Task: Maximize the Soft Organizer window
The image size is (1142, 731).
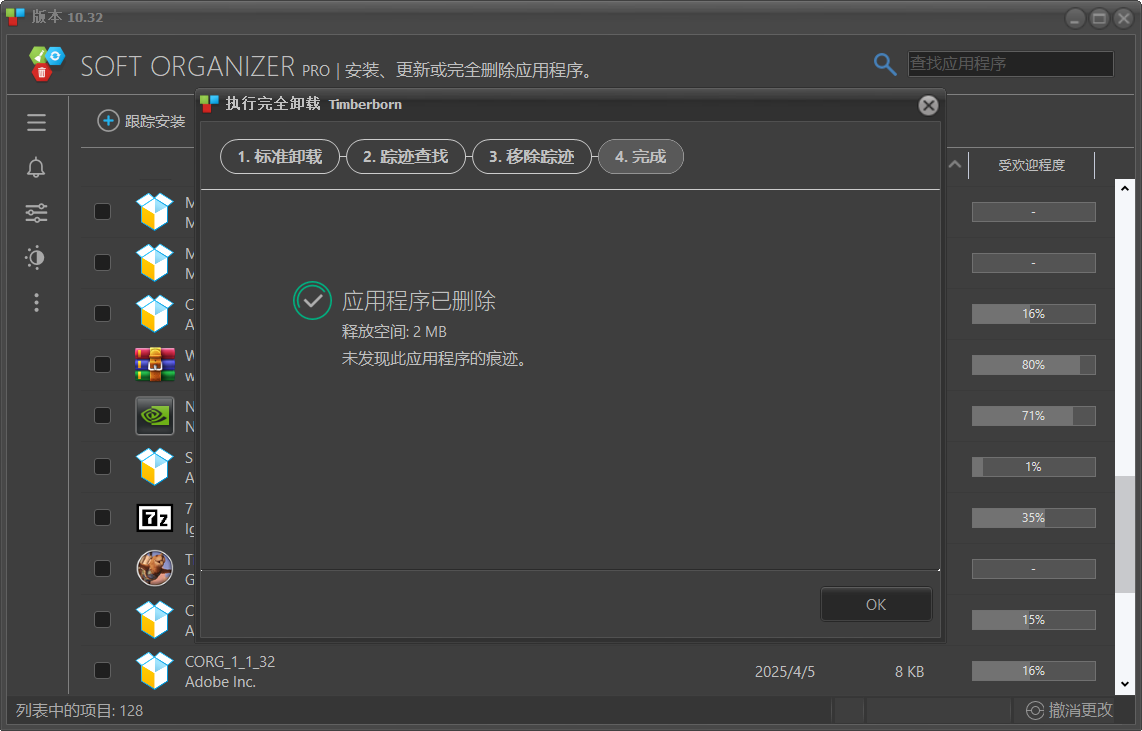Action: [1099, 18]
